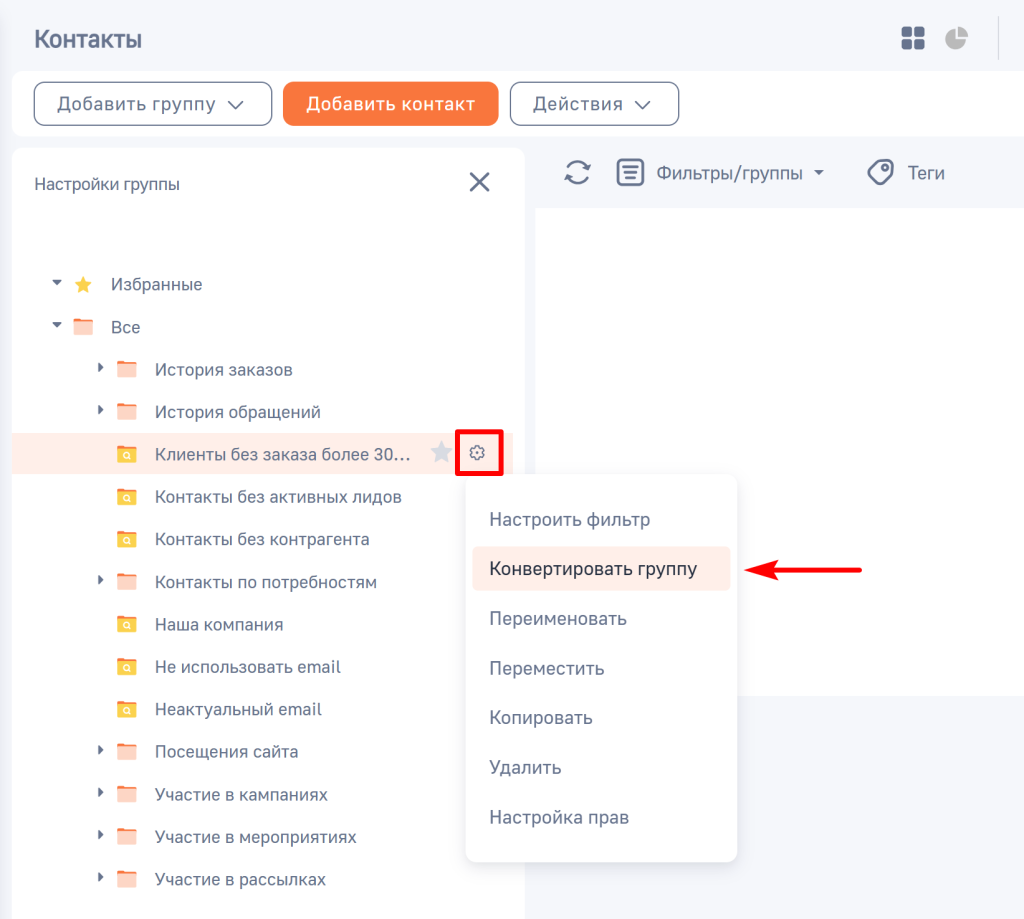Viewport: 1024px width, 919px height.
Task: Collapse the Все folder tree
Action: pos(57,327)
